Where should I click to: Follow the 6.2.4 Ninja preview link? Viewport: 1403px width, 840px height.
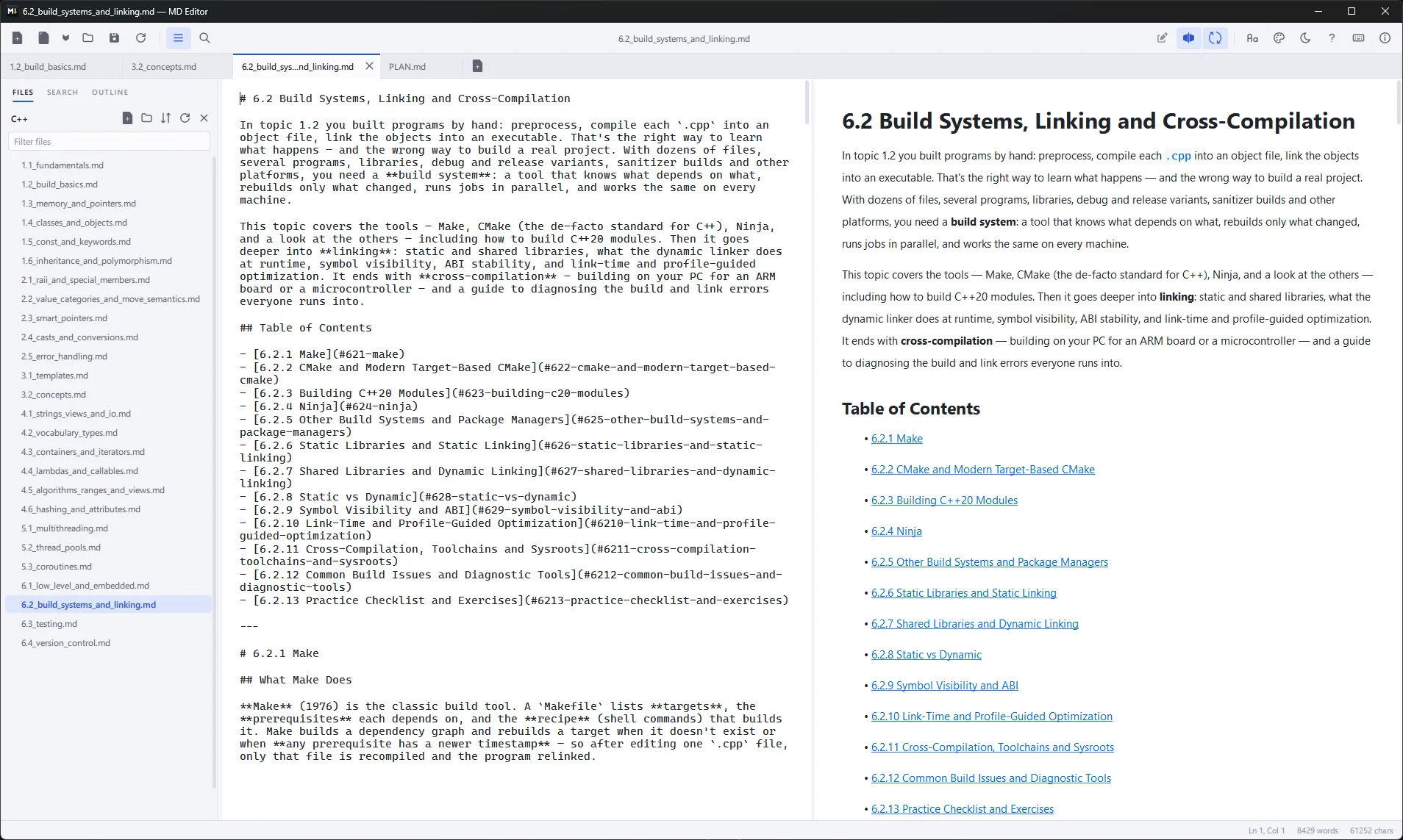pyautogui.click(x=896, y=531)
